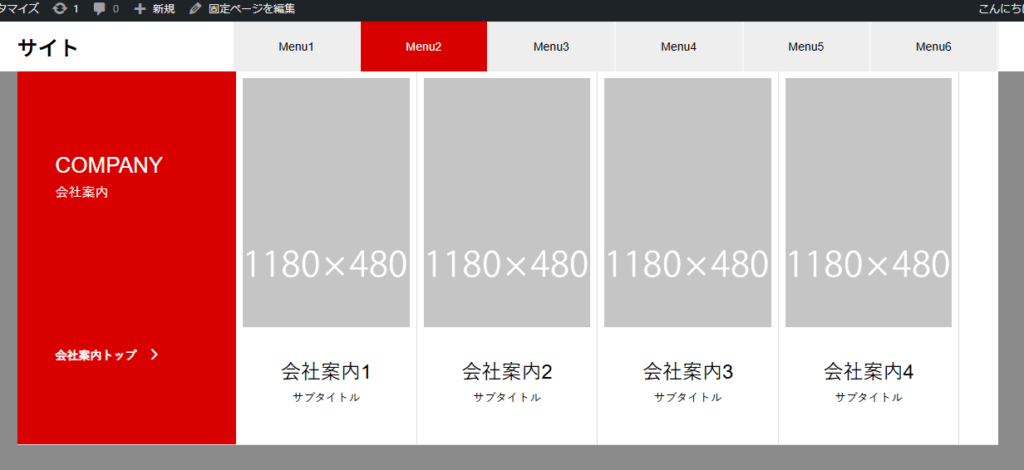Open the image above 会社案内2
The image size is (1024, 470).
(507, 202)
